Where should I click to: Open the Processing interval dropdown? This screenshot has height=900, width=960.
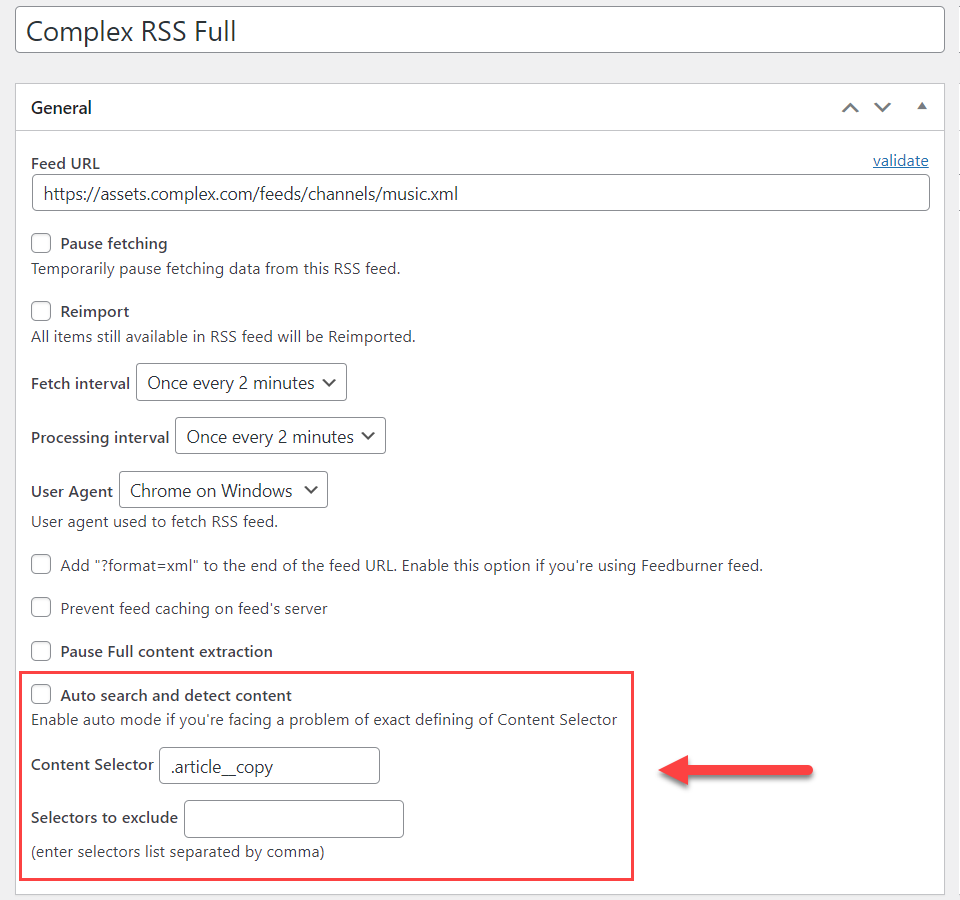(280, 437)
